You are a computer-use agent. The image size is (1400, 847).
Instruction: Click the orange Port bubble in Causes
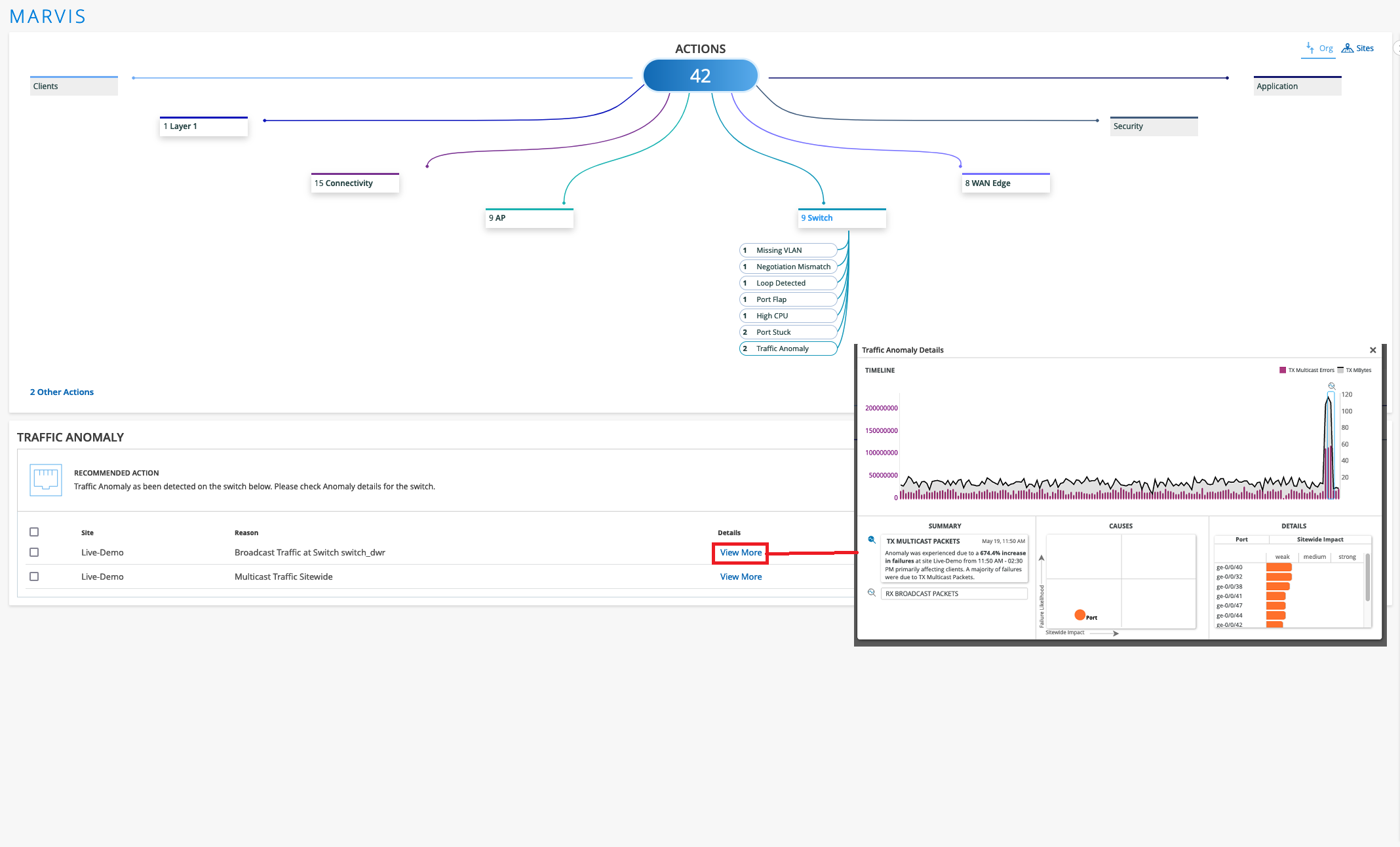[x=1079, y=614]
